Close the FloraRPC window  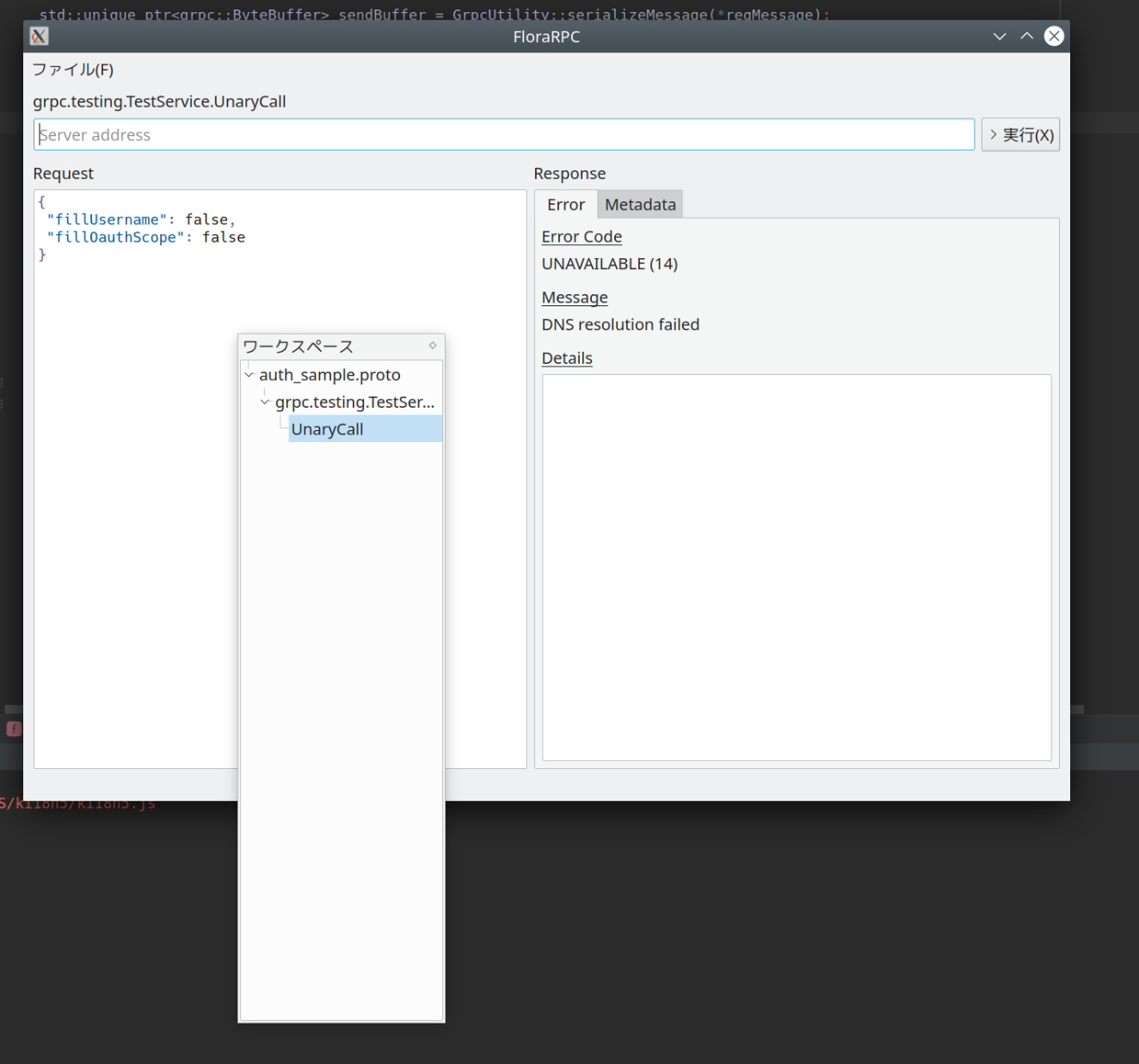tap(1054, 36)
